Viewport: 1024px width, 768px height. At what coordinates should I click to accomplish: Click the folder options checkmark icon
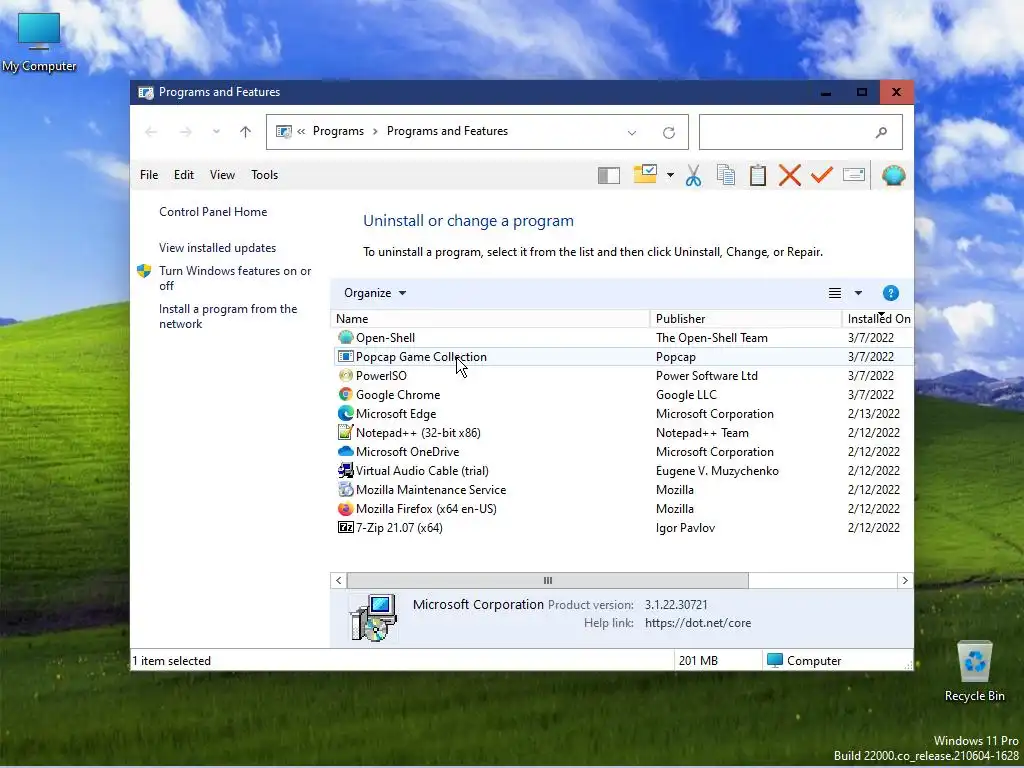(645, 174)
